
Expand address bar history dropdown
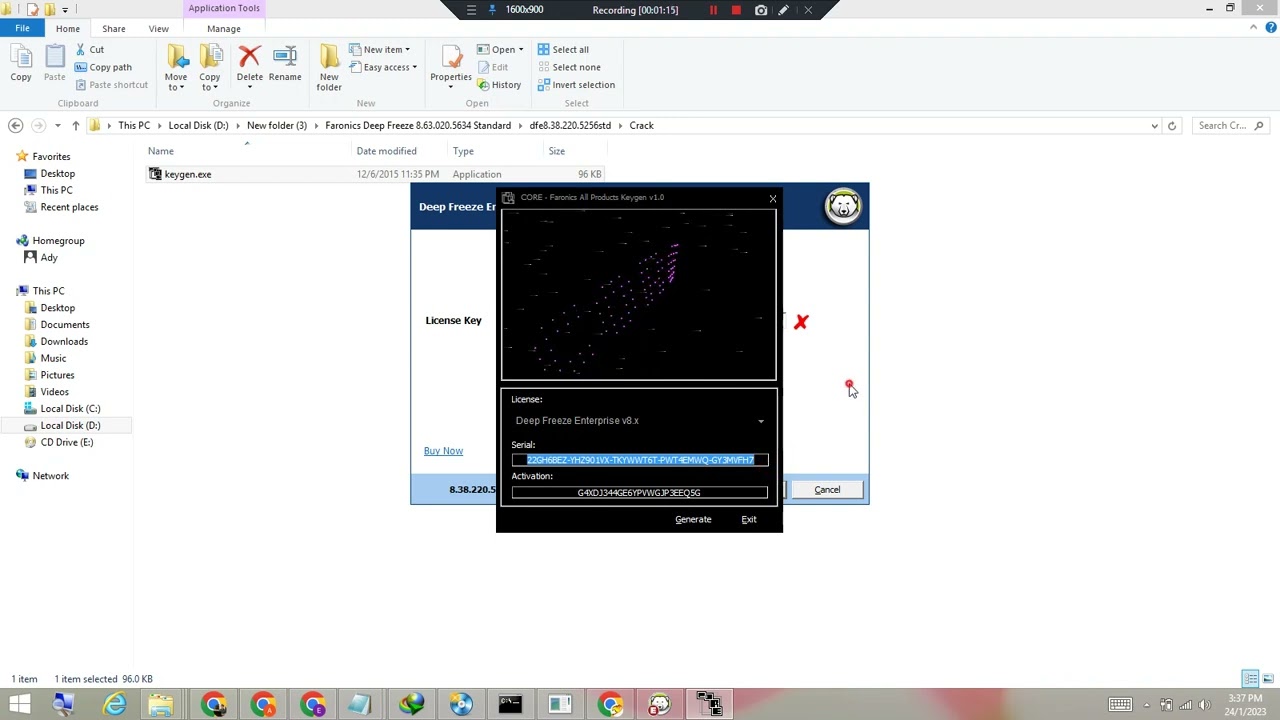(x=1155, y=125)
